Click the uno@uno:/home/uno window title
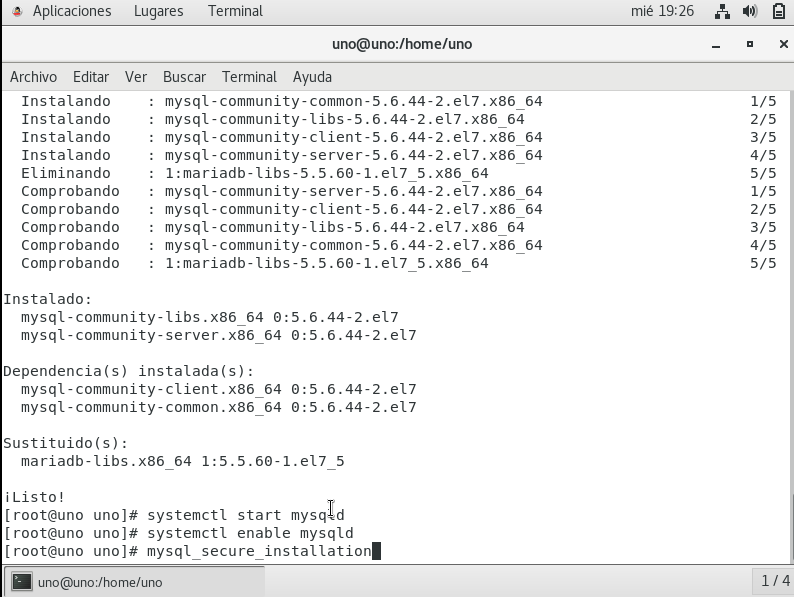This screenshot has width=794, height=597. pyautogui.click(x=402, y=45)
